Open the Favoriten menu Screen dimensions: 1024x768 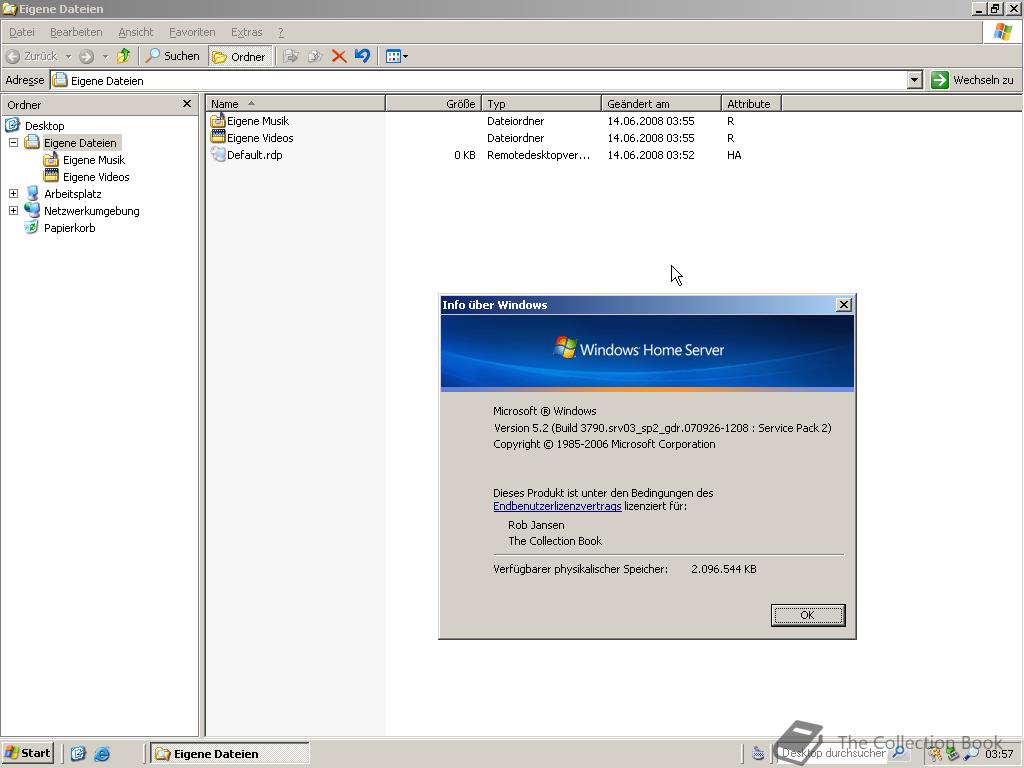(x=192, y=32)
